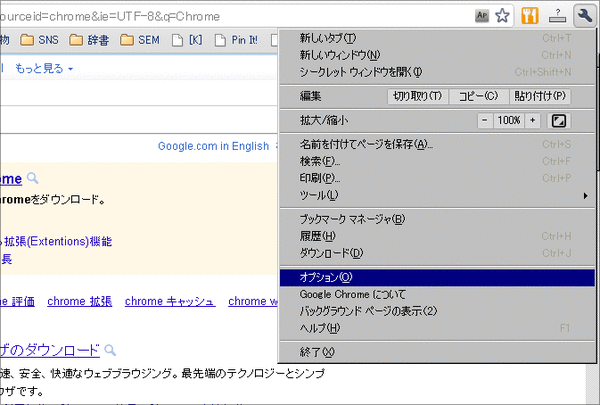Click the Pin It! bookmarklet
Viewport: 600px width, 405px height.
(x=236, y=40)
